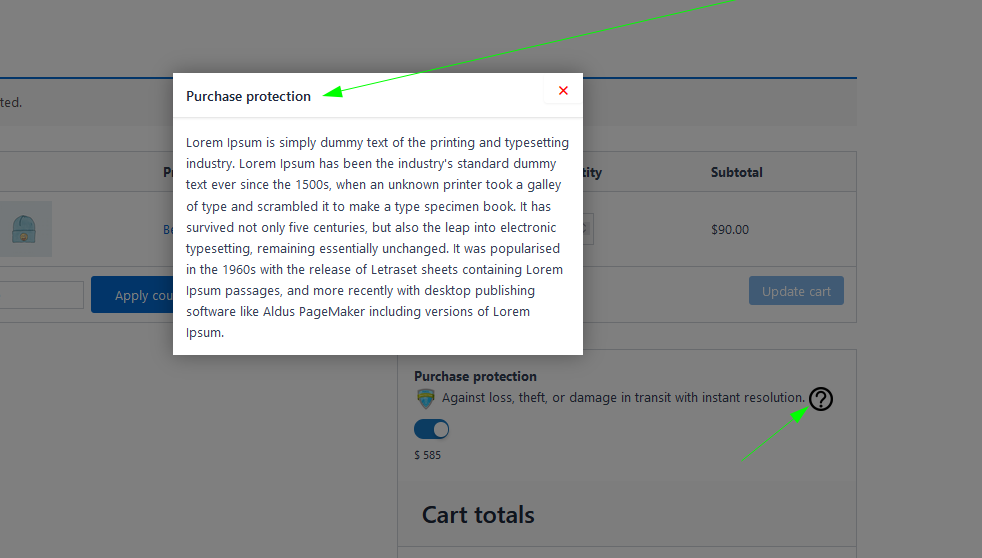Click the Purchase protection popup title

248,96
